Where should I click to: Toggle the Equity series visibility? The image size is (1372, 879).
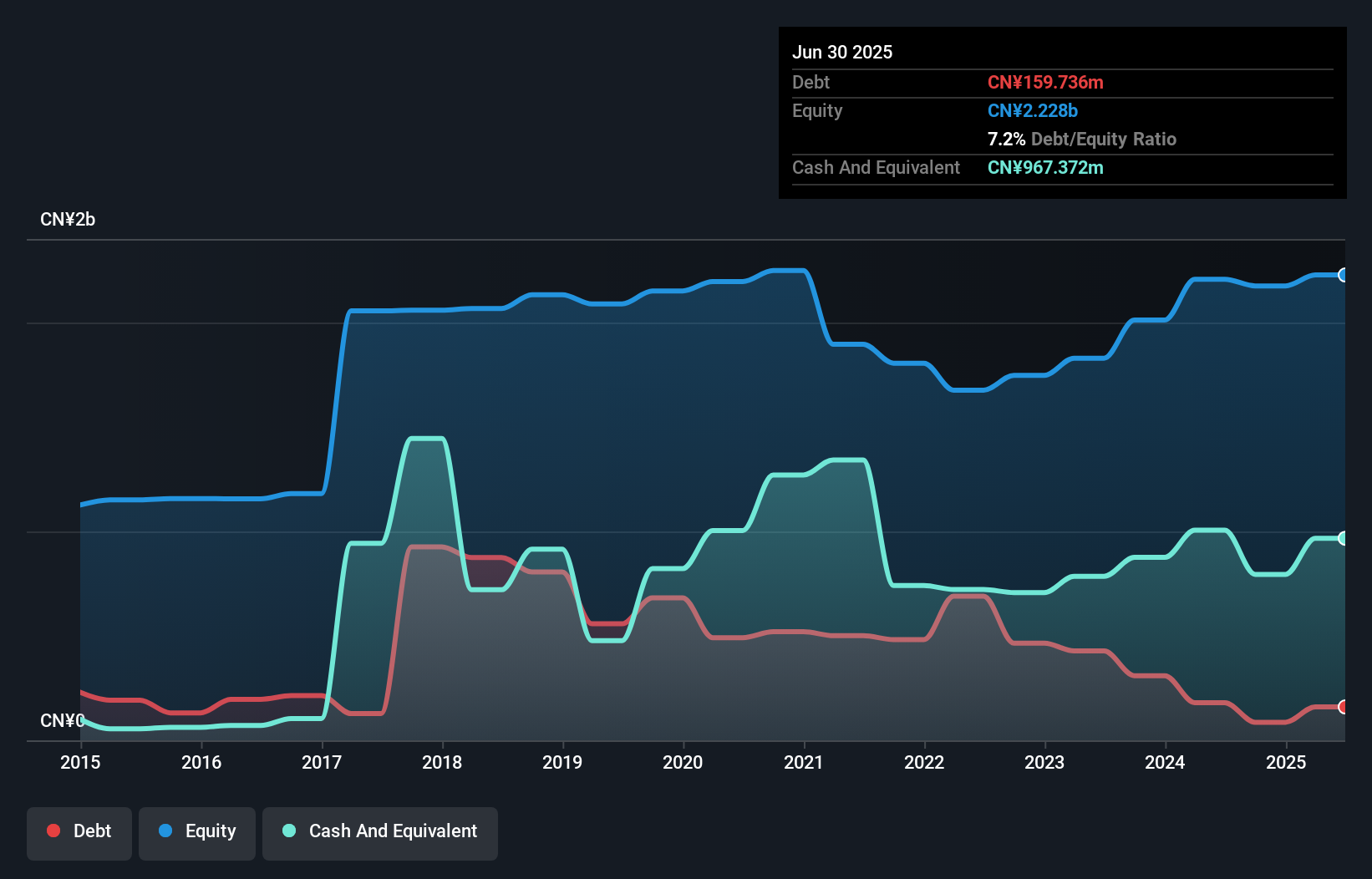tap(196, 831)
